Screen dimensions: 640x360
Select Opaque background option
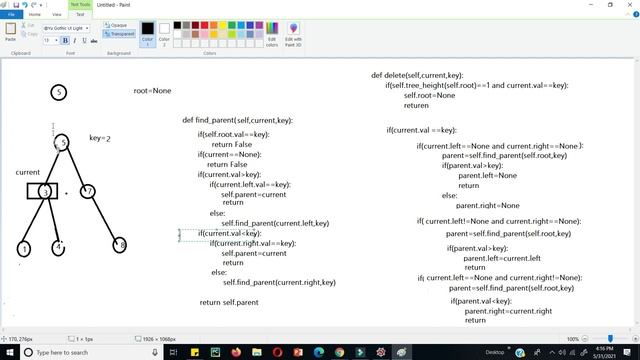116,25
